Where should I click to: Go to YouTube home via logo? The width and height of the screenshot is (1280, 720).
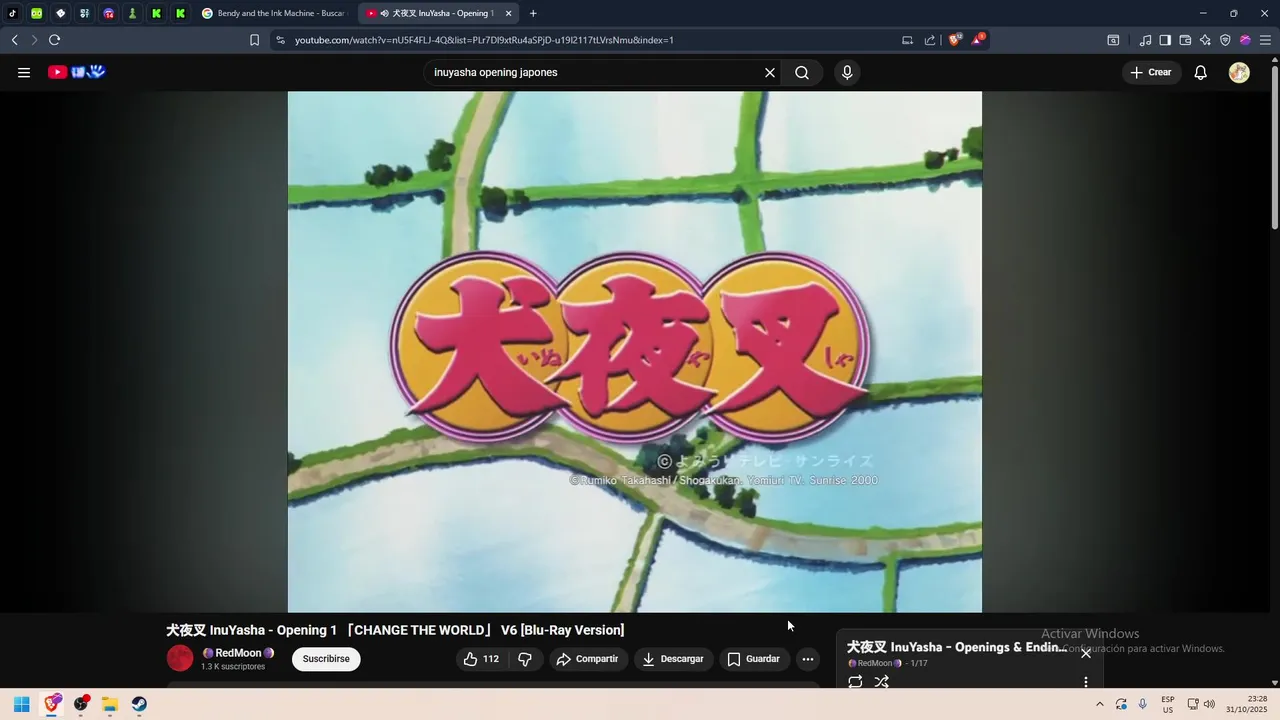click(77, 72)
